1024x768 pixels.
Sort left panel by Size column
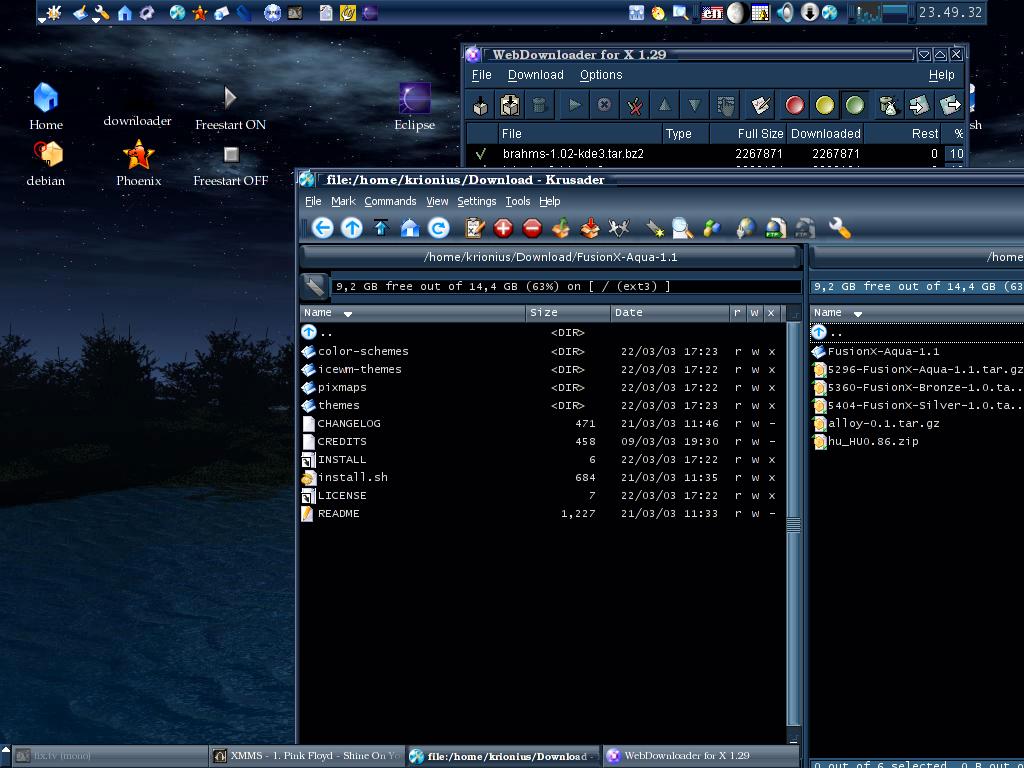pos(568,313)
